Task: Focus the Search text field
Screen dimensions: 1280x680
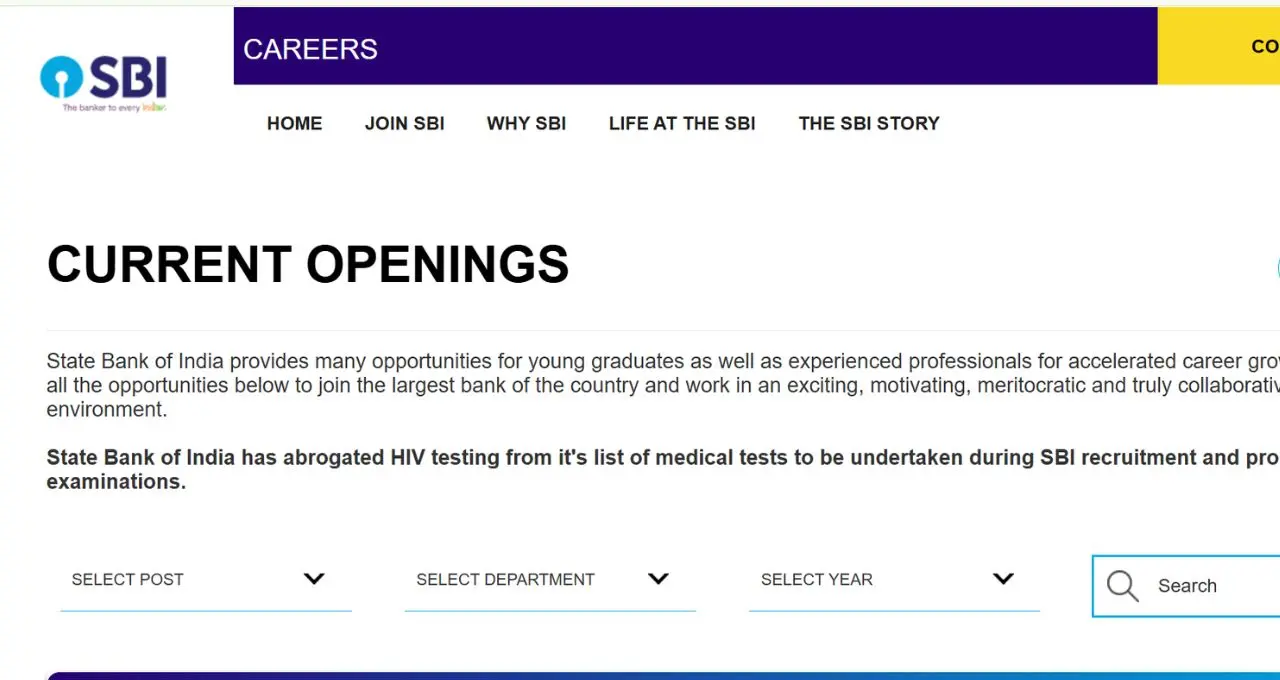Action: [1210, 586]
